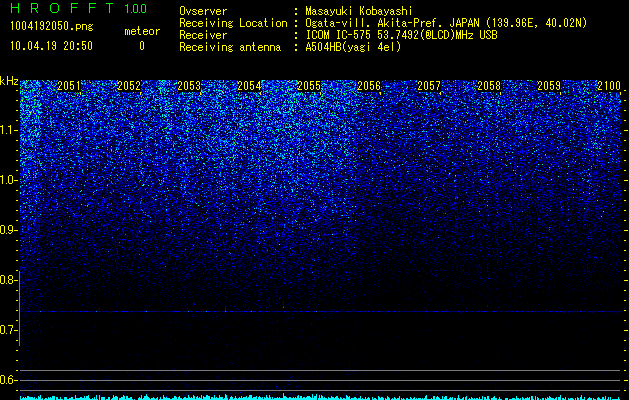
Task: Click the Receiving Location label
Action: 233,23
